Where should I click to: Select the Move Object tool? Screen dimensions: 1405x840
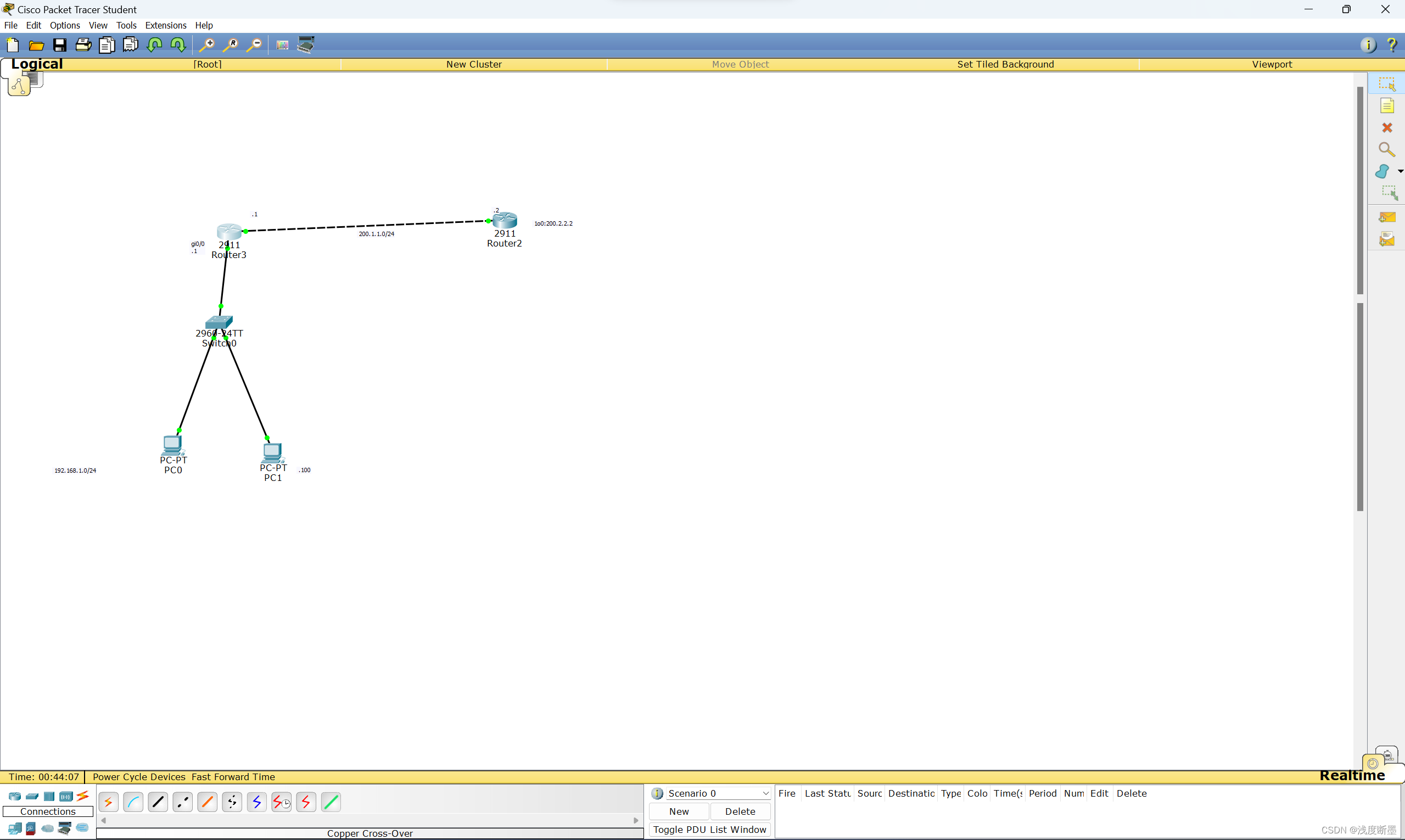pos(741,64)
